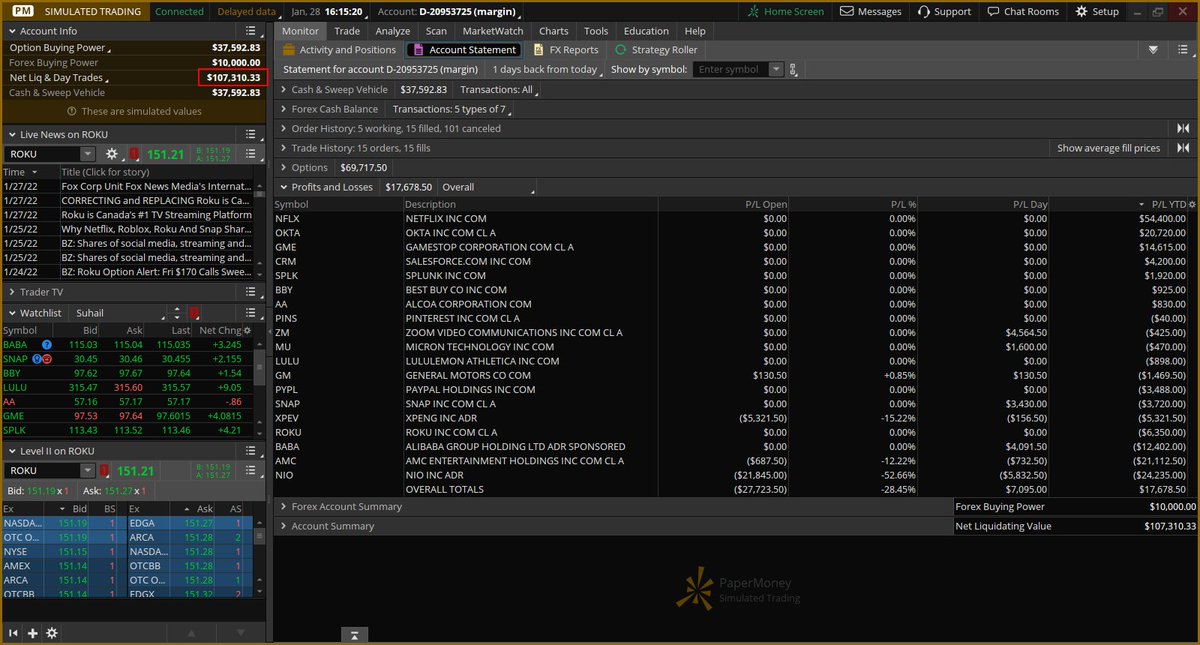Open the Suhail watchlist selector
This screenshot has height=645, width=1200.
119,313
